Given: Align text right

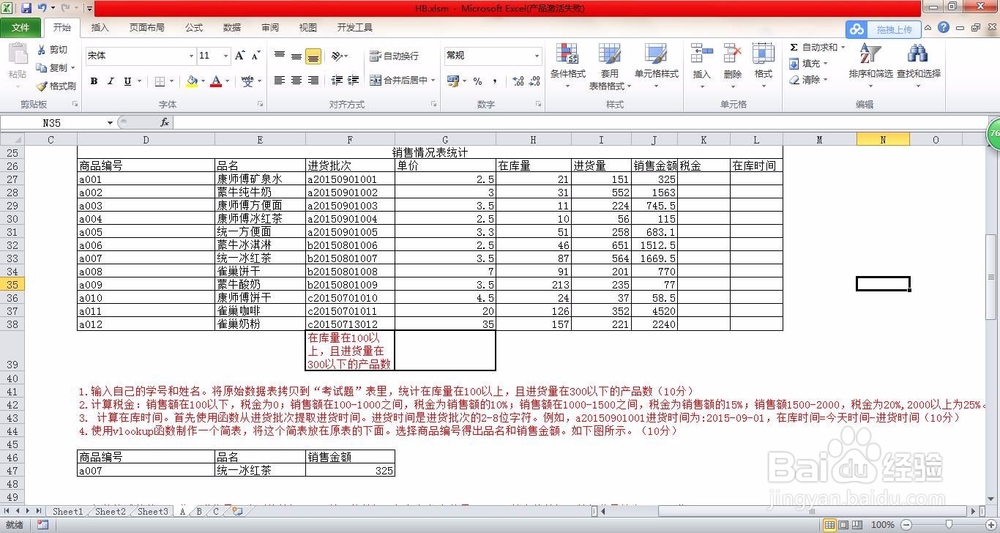Looking at the screenshot, I should 313,80.
